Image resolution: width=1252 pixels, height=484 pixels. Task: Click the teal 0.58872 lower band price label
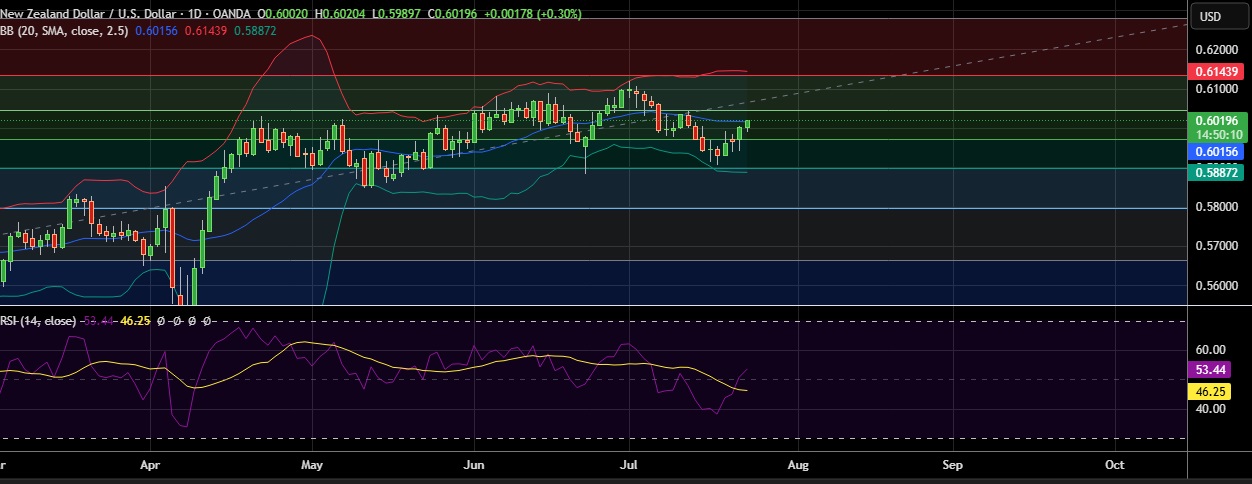click(x=1217, y=172)
